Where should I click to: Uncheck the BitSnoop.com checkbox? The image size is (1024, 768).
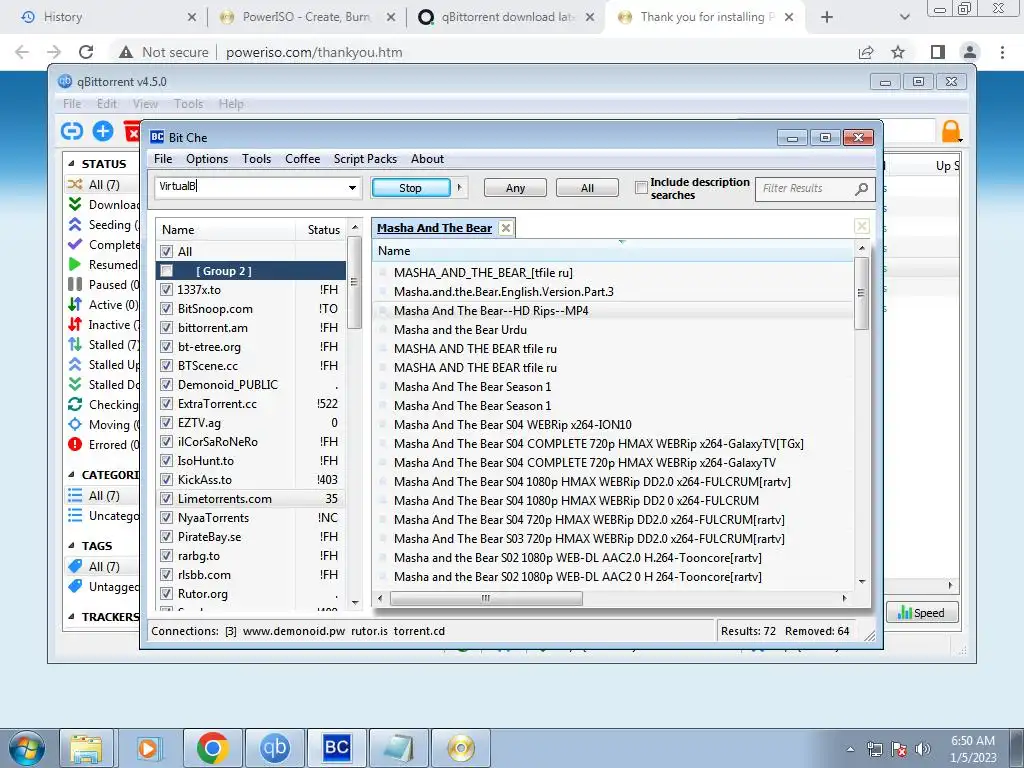point(167,308)
